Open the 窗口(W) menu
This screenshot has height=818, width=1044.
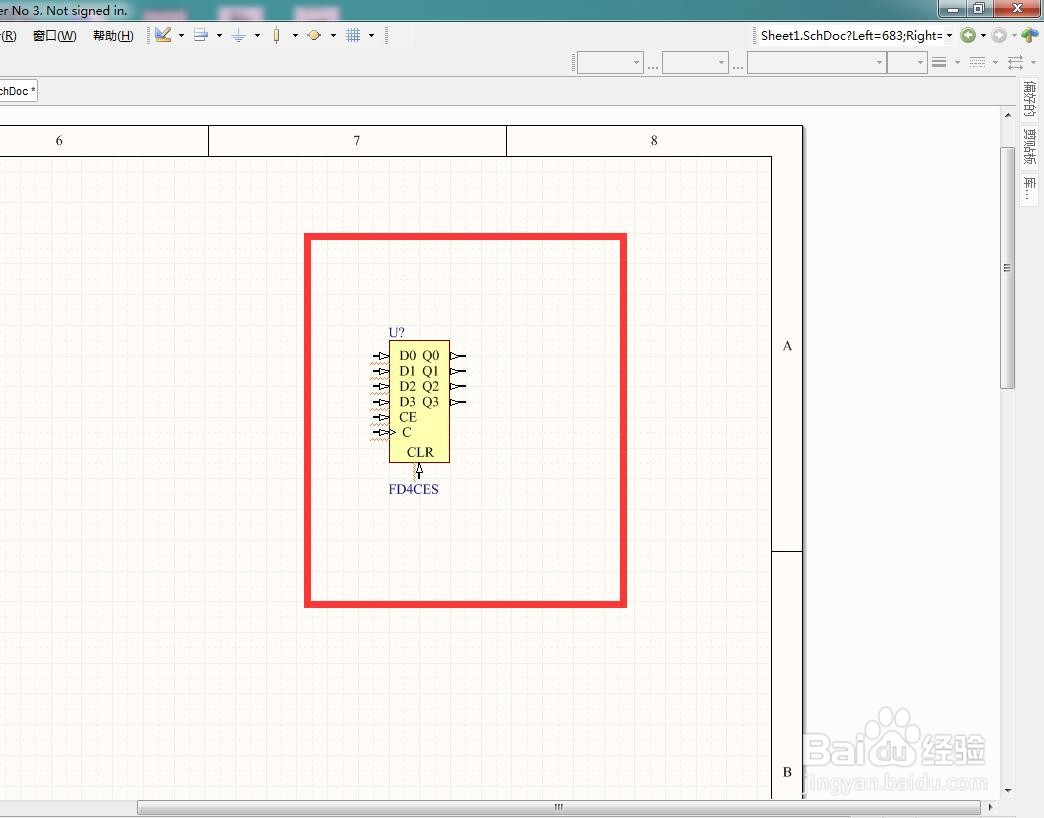55,36
